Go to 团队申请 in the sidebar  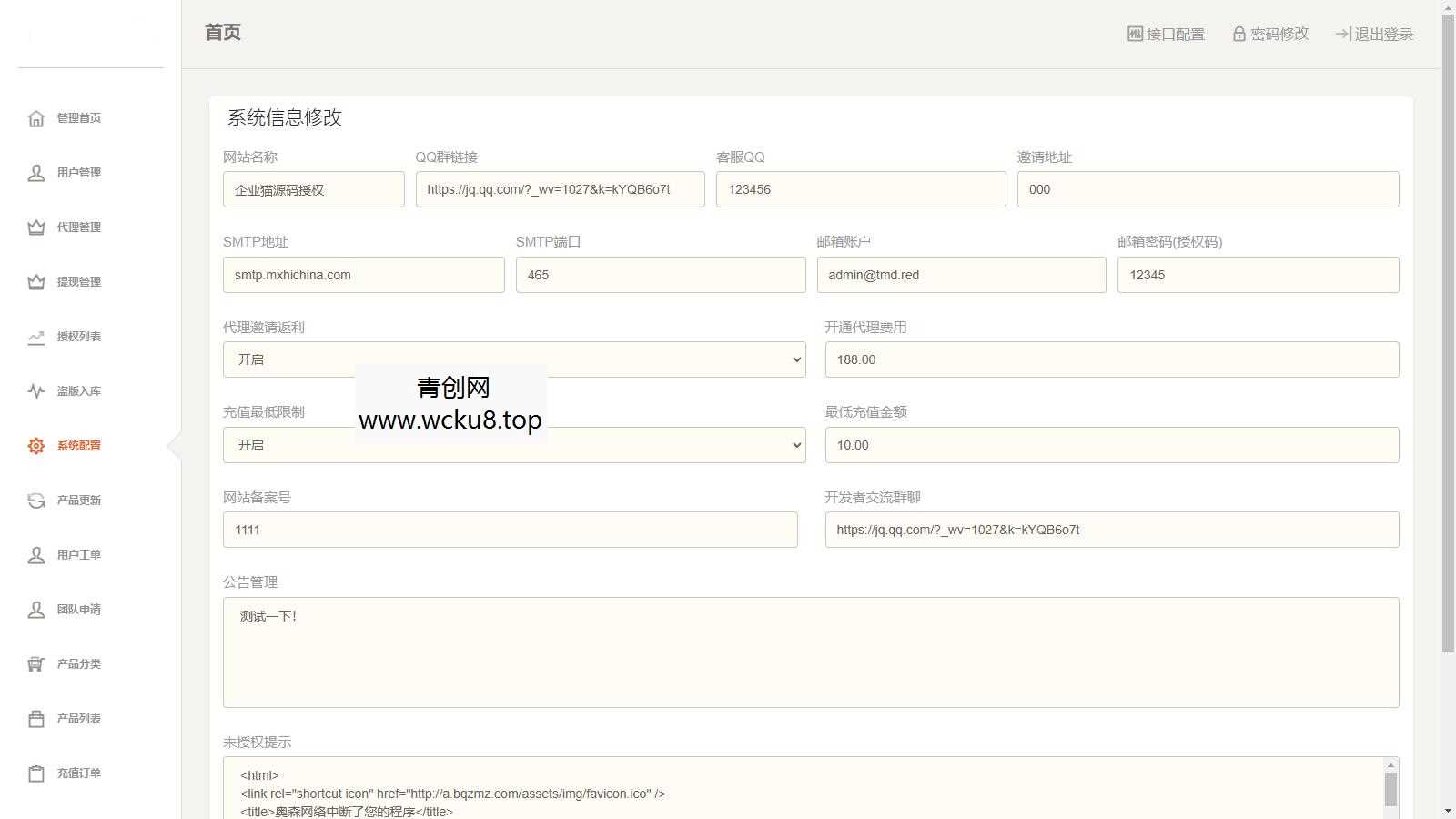pyautogui.click(x=78, y=610)
